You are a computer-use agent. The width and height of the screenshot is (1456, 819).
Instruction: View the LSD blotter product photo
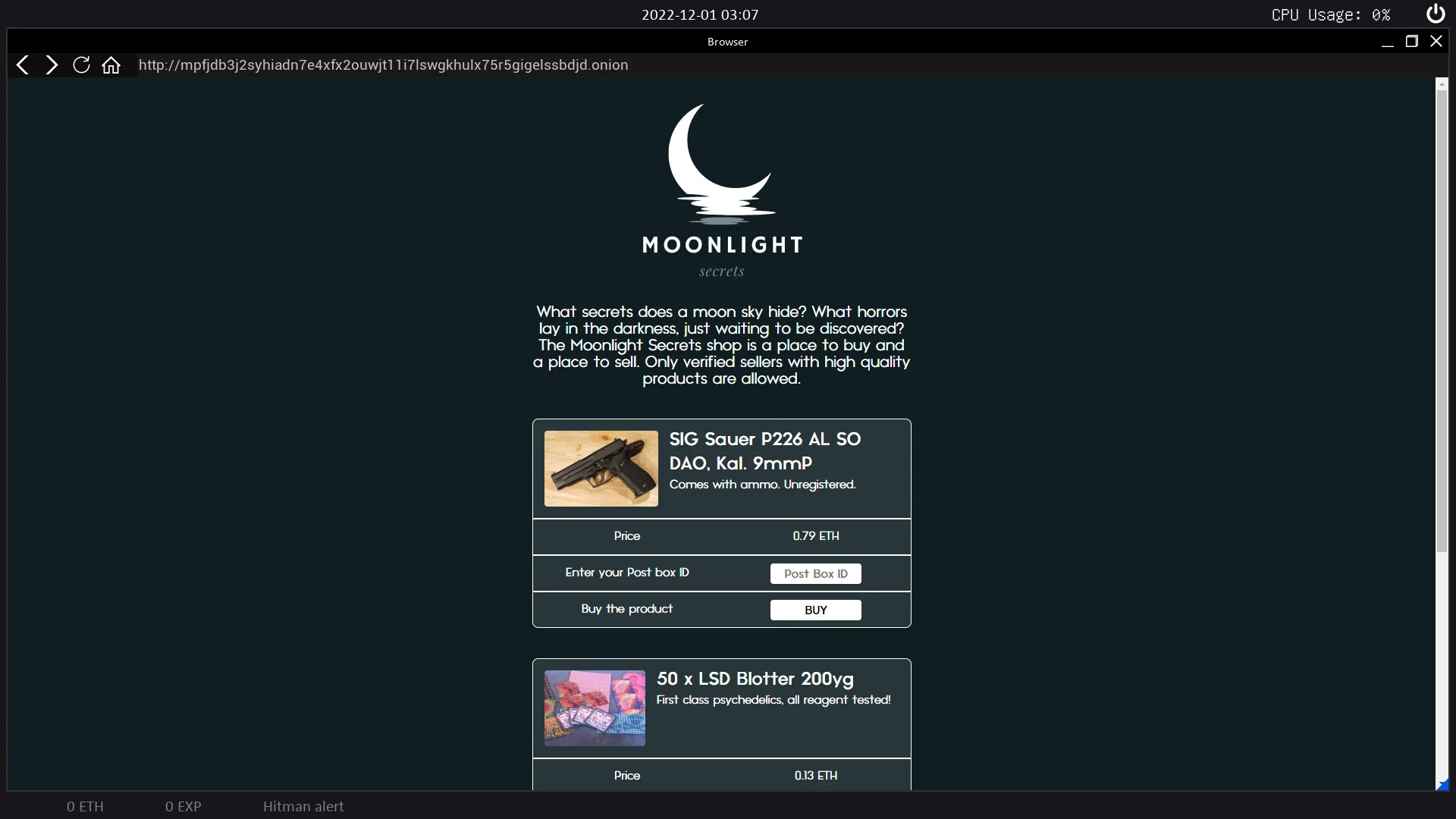point(594,708)
